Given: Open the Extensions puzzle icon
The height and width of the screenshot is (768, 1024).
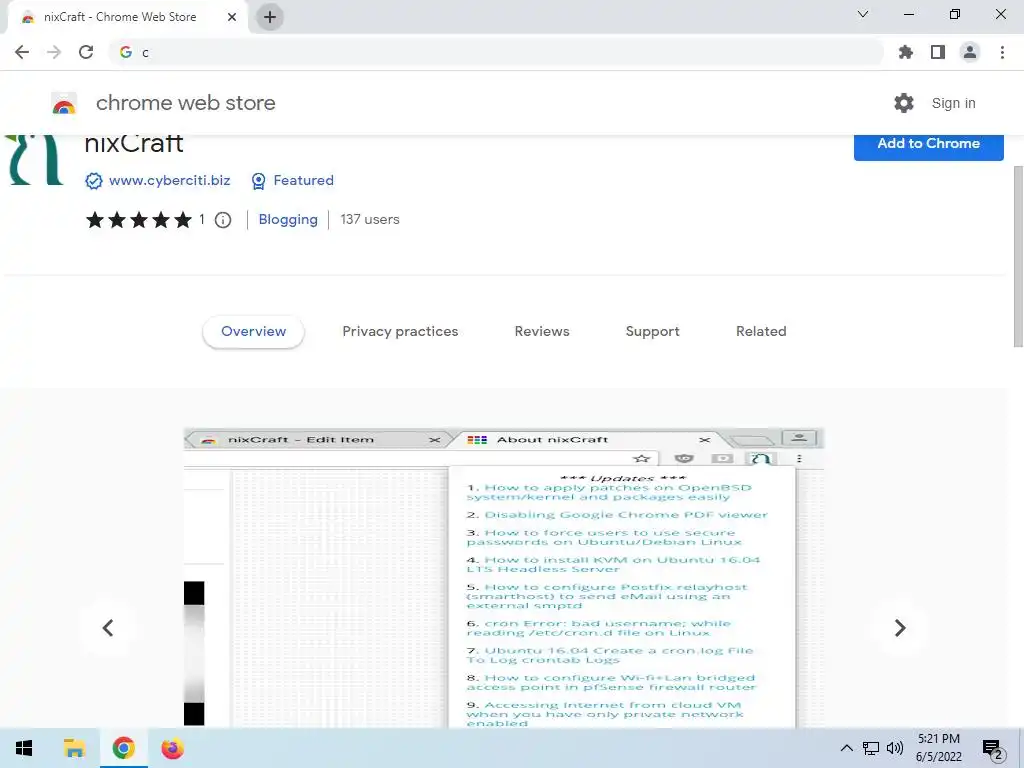Looking at the screenshot, I should point(905,52).
